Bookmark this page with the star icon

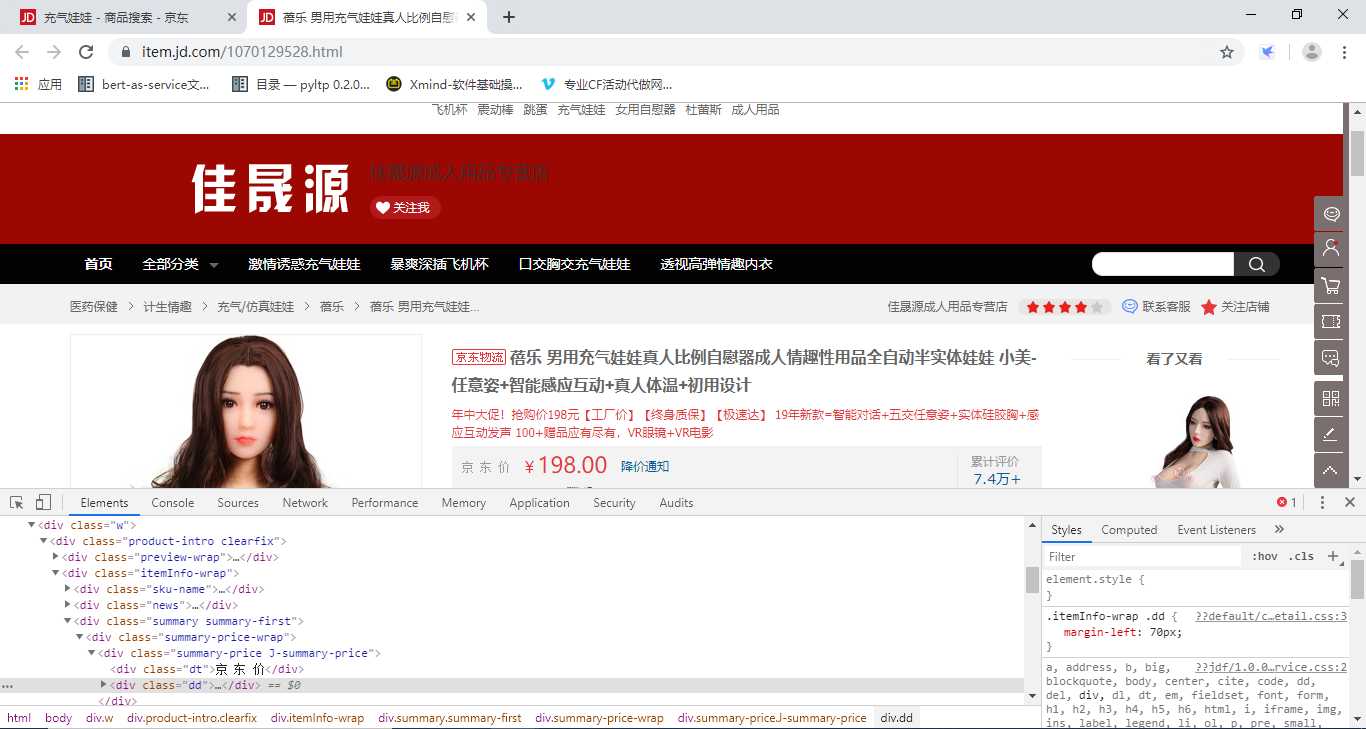click(x=1227, y=52)
